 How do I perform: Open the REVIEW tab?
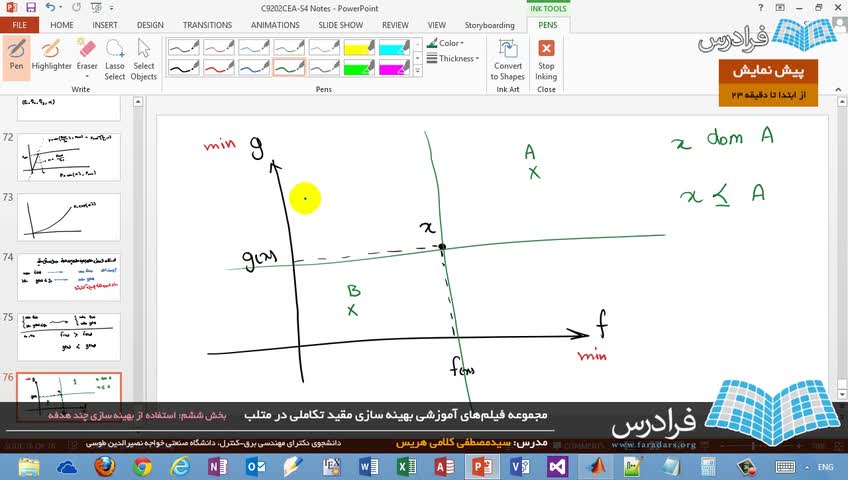(395, 25)
